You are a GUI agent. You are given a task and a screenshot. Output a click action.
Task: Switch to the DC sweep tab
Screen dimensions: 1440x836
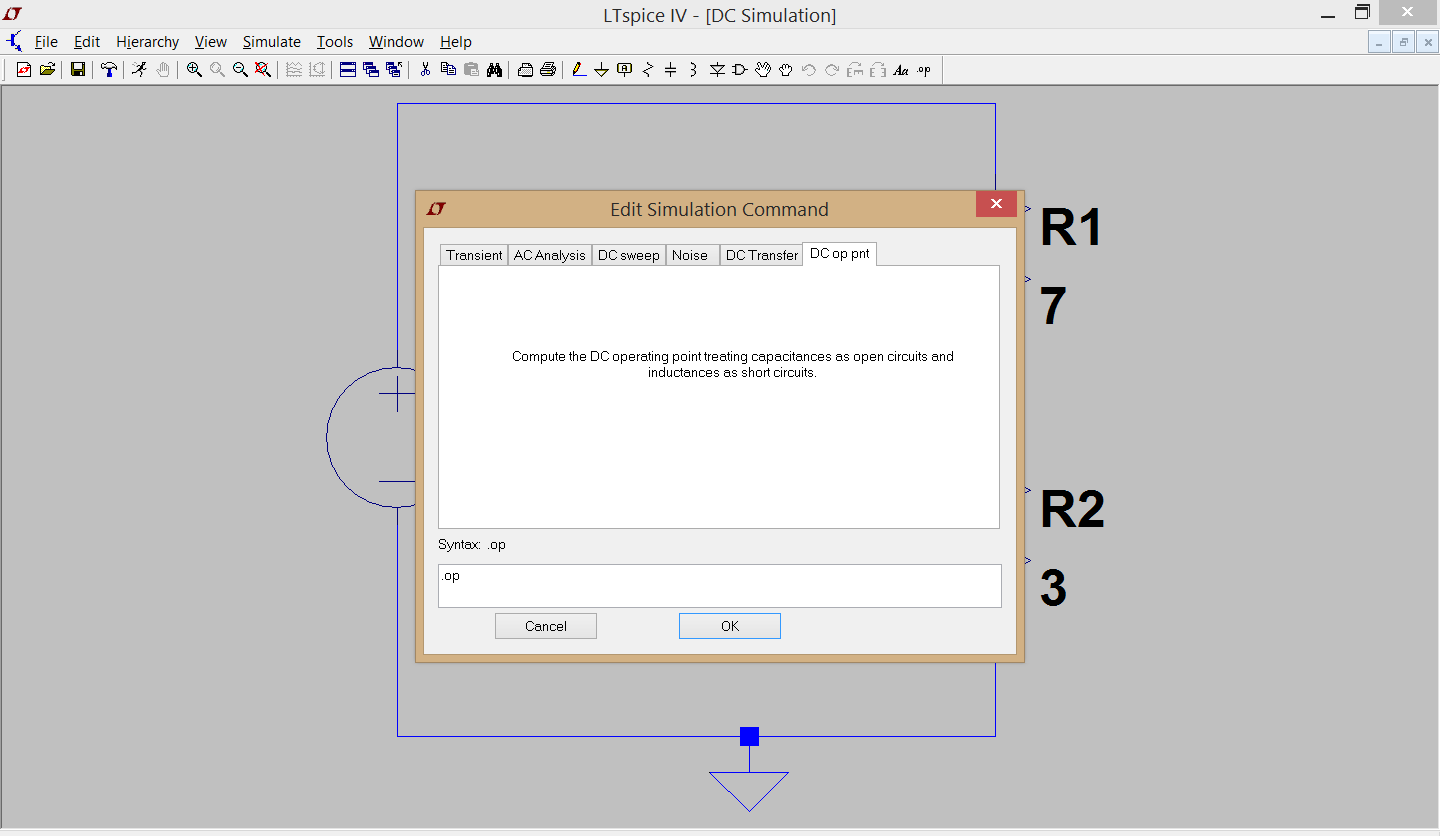click(x=629, y=255)
